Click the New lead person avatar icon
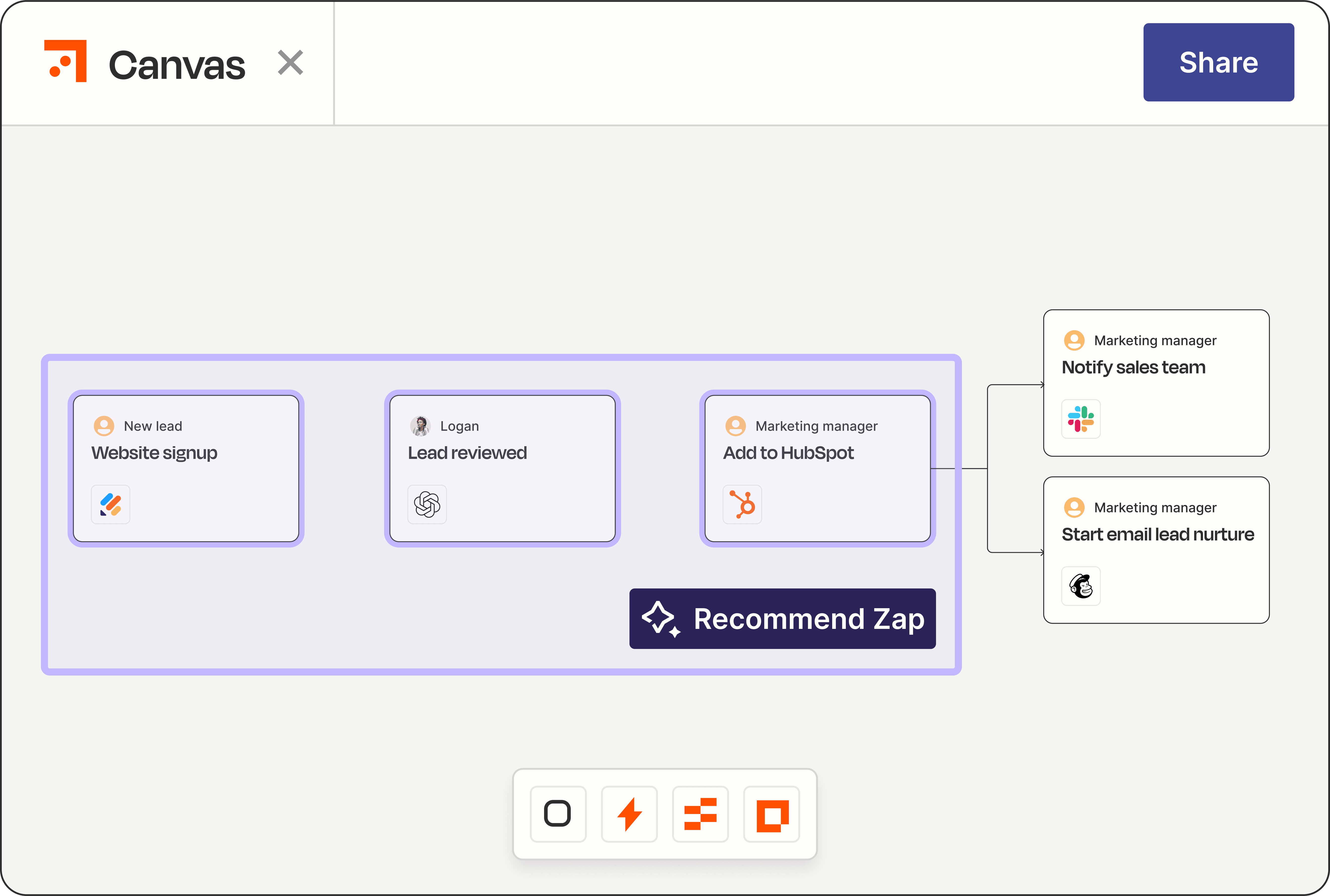This screenshot has height=896, width=1330. click(x=104, y=426)
